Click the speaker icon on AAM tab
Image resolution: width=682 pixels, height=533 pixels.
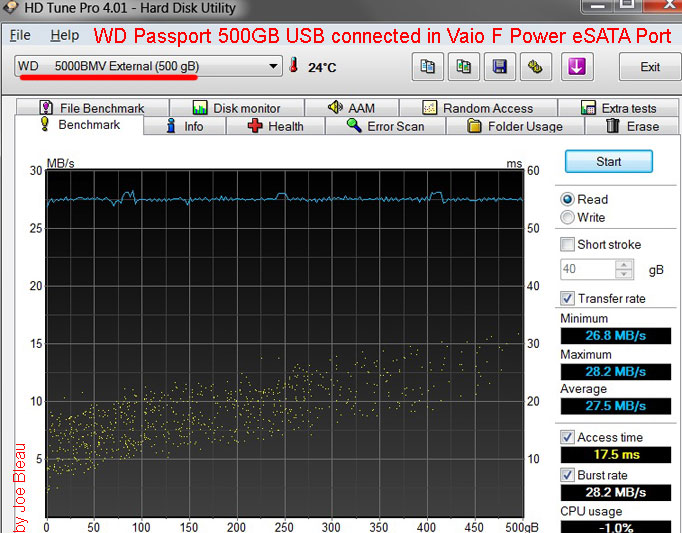coord(335,107)
